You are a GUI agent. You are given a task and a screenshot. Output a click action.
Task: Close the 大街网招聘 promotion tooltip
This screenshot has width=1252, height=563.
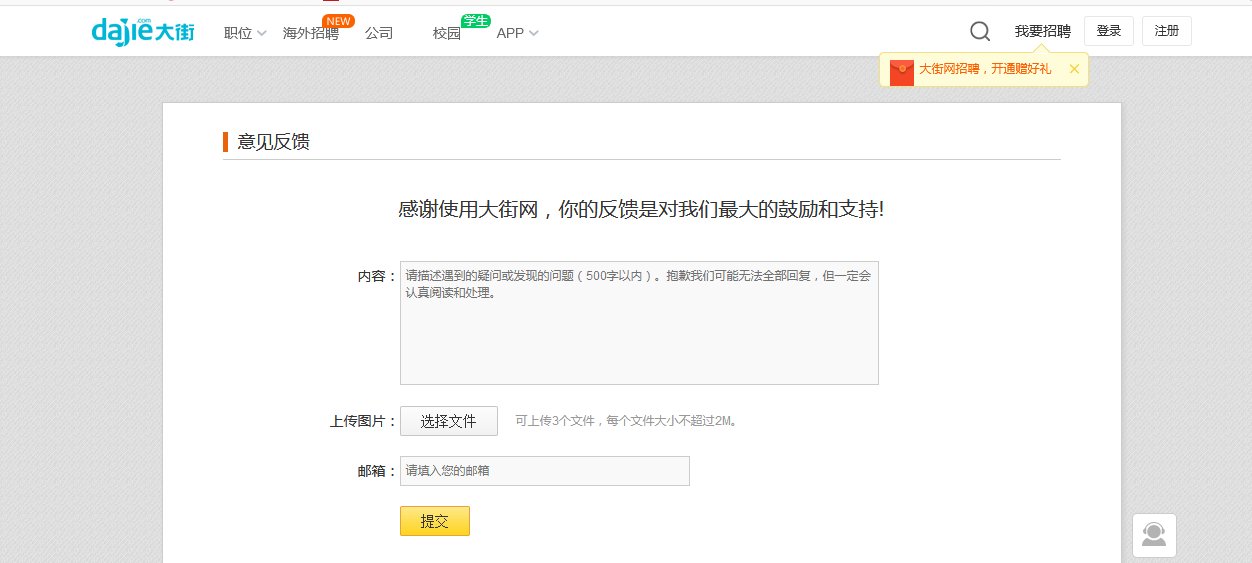point(1074,69)
